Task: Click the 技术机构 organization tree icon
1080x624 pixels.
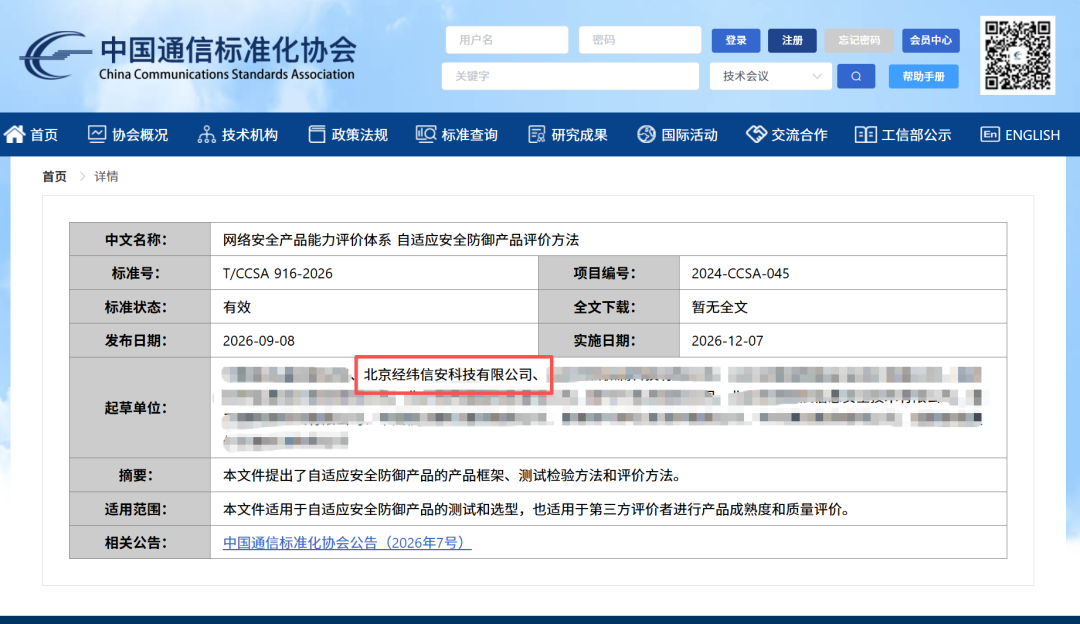Action: point(206,134)
